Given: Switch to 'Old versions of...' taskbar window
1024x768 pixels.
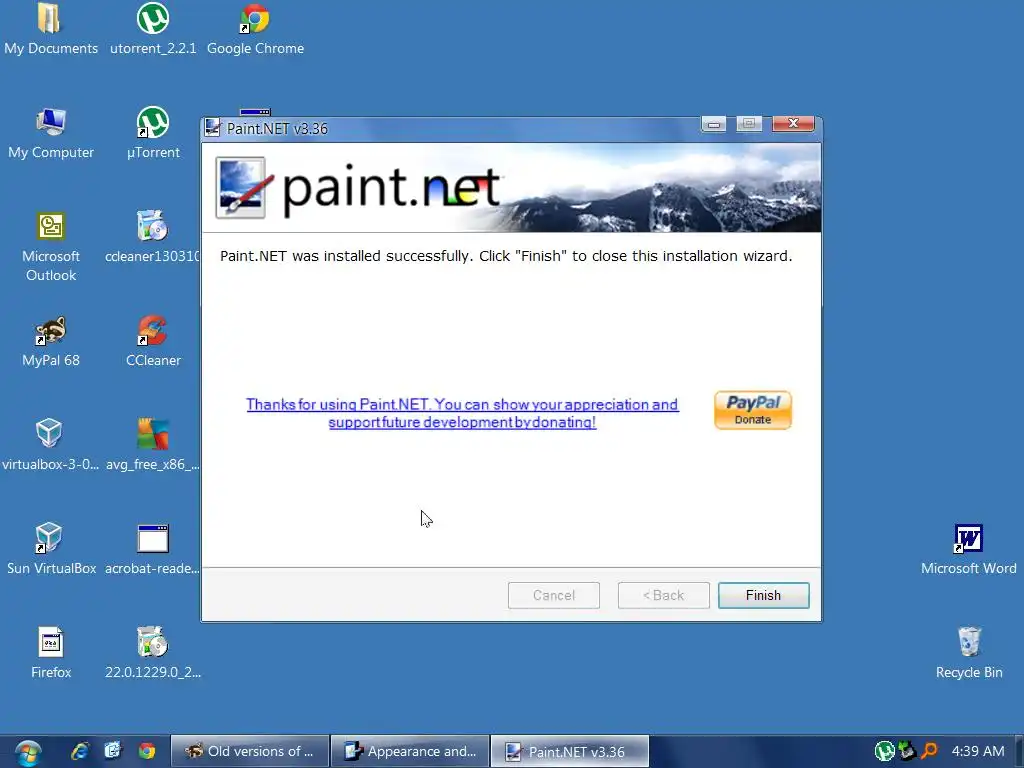Looking at the screenshot, I should (249, 751).
